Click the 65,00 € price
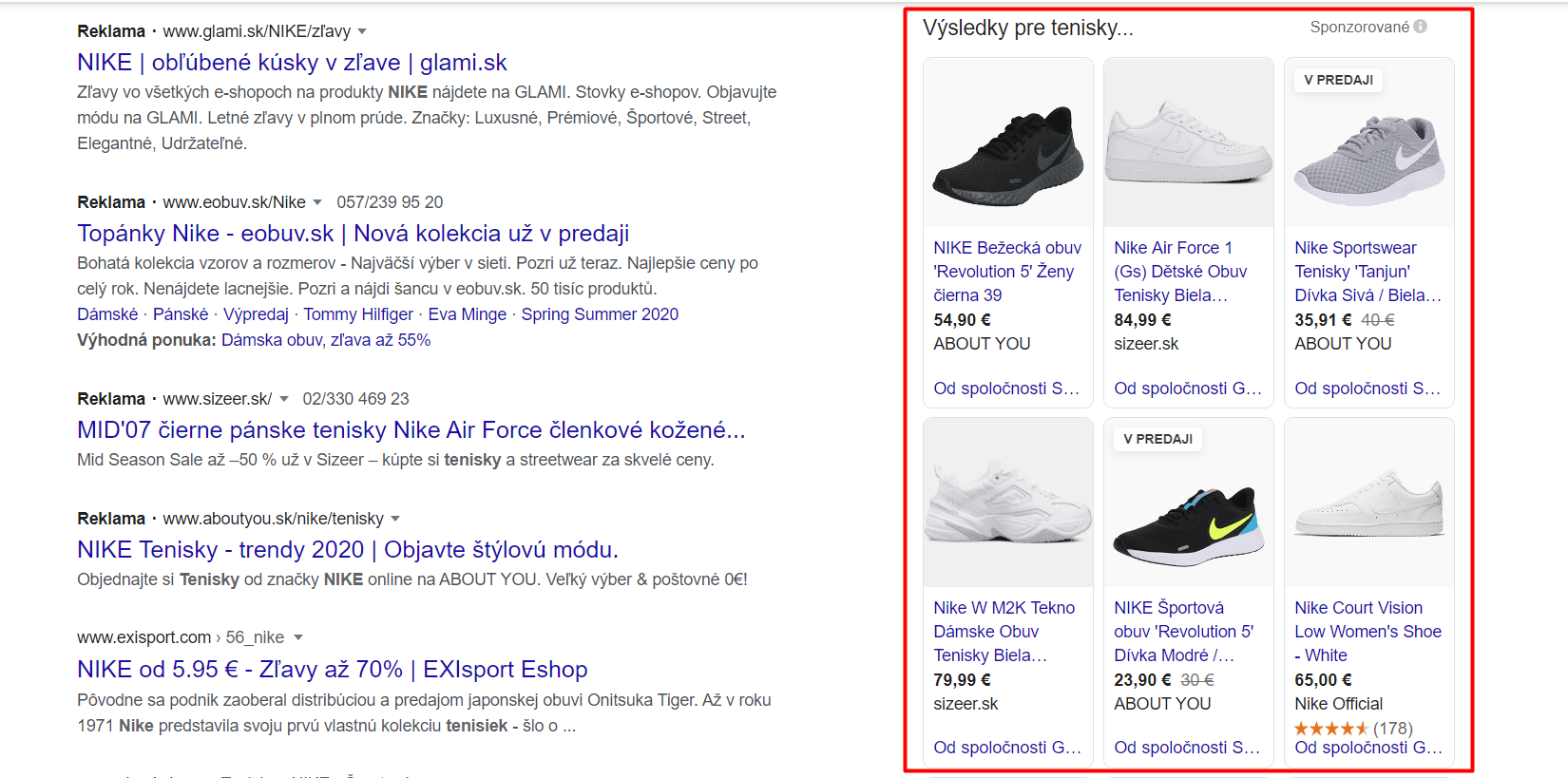This screenshot has height=778, width=1568. coord(1323,680)
